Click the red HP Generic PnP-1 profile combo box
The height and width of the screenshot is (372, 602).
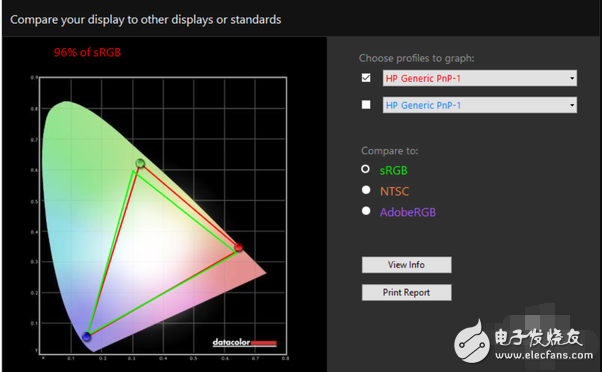[x=480, y=78]
